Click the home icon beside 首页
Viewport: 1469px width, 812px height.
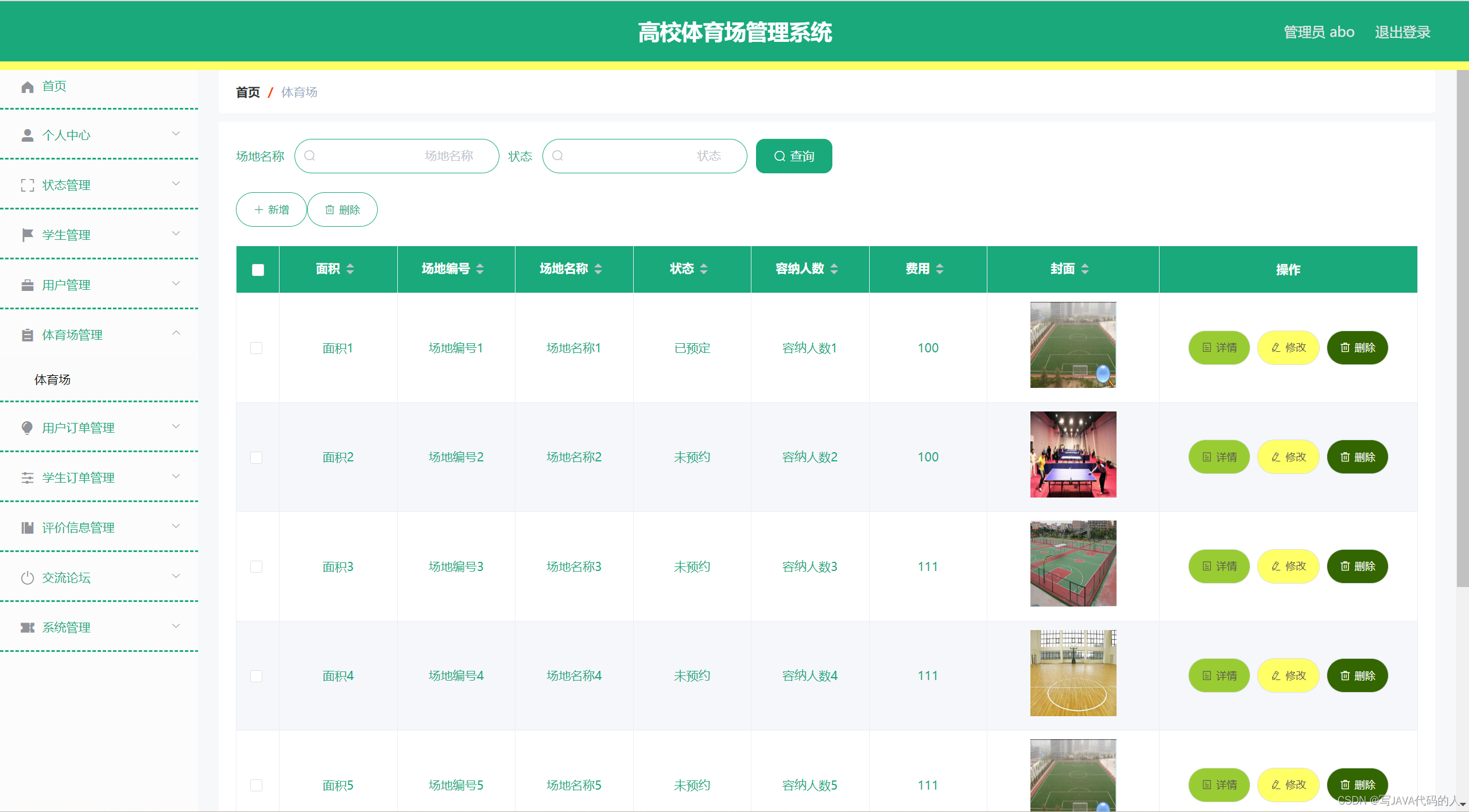(27, 87)
